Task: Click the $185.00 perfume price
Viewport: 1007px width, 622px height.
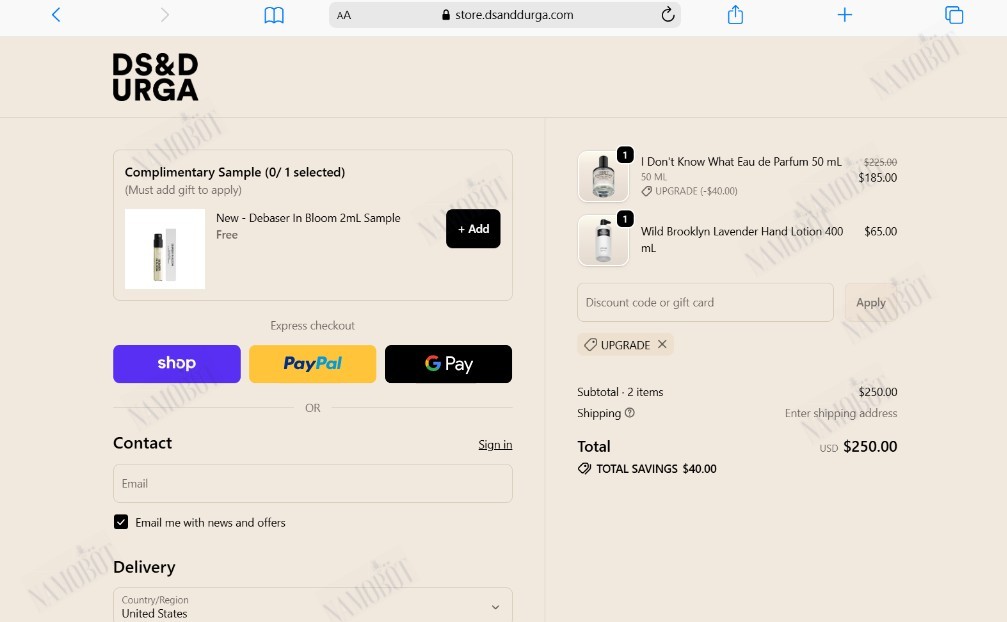Action: (877, 178)
